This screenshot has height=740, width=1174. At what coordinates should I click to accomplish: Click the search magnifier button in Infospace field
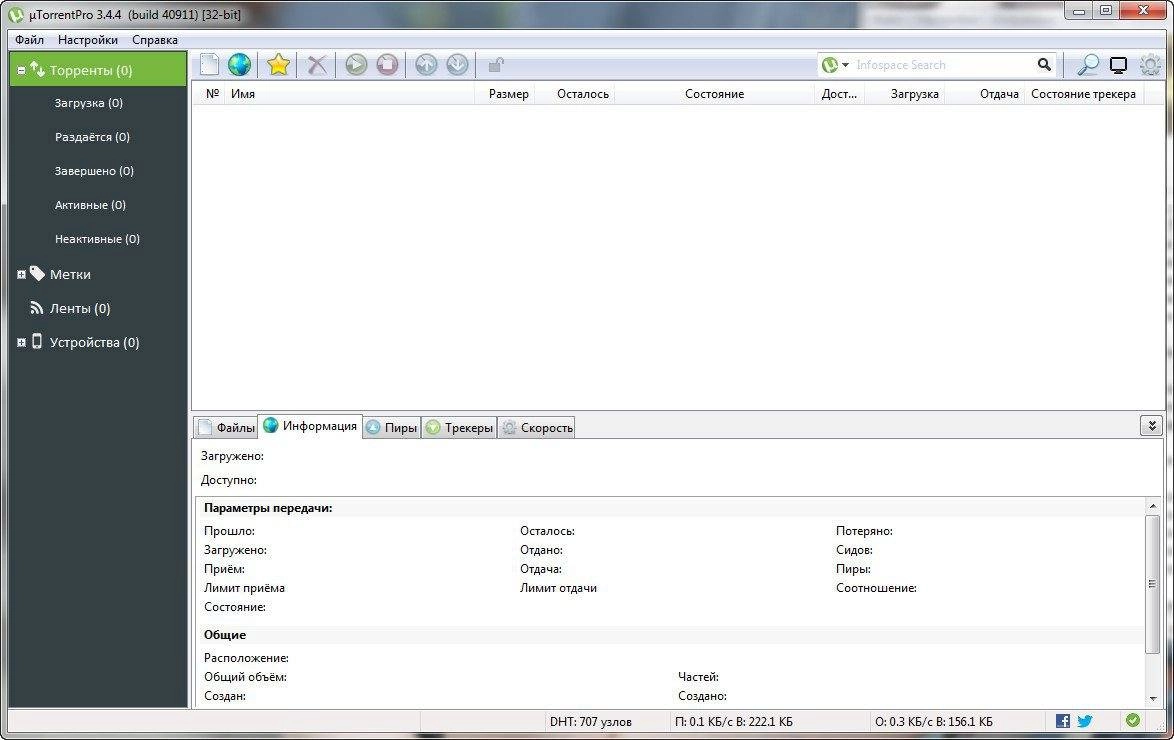[1044, 65]
